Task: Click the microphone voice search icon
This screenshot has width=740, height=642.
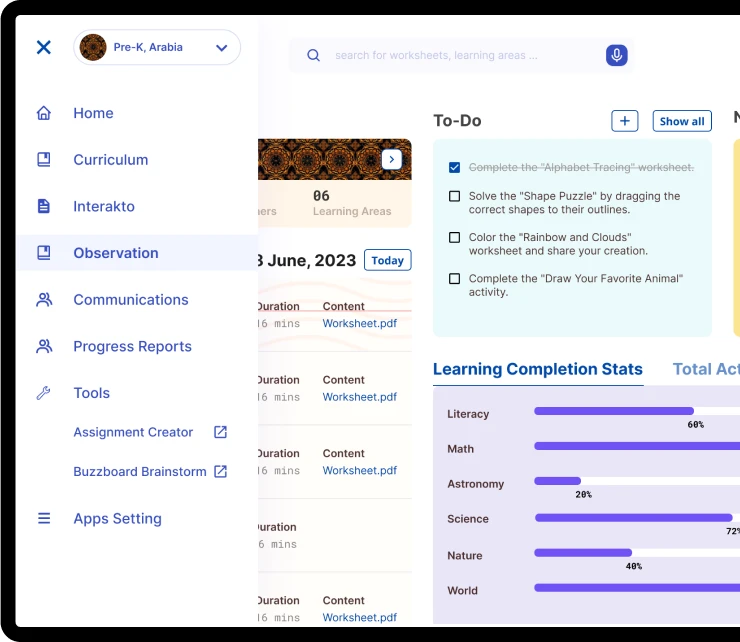Action: [x=616, y=55]
